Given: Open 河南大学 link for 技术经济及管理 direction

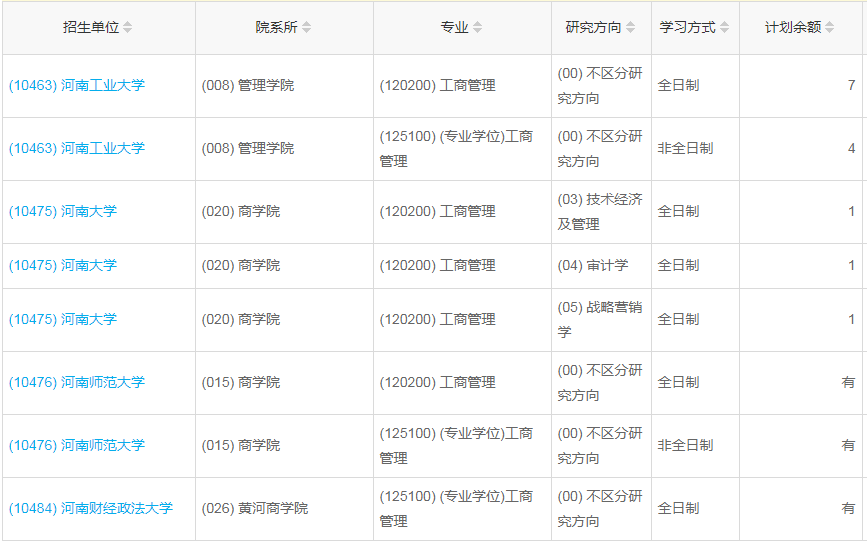Looking at the screenshot, I should tap(63, 212).
